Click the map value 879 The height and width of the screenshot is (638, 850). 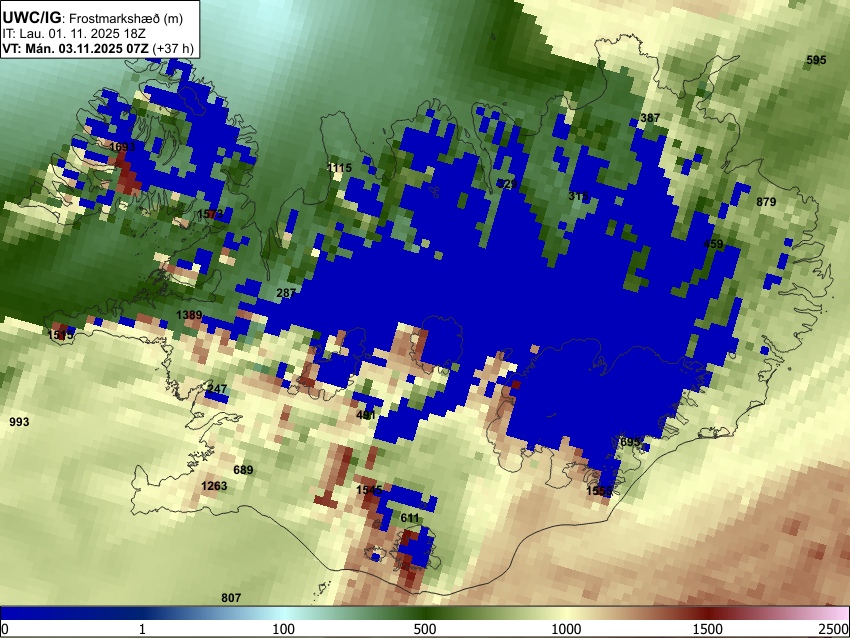(x=766, y=202)
